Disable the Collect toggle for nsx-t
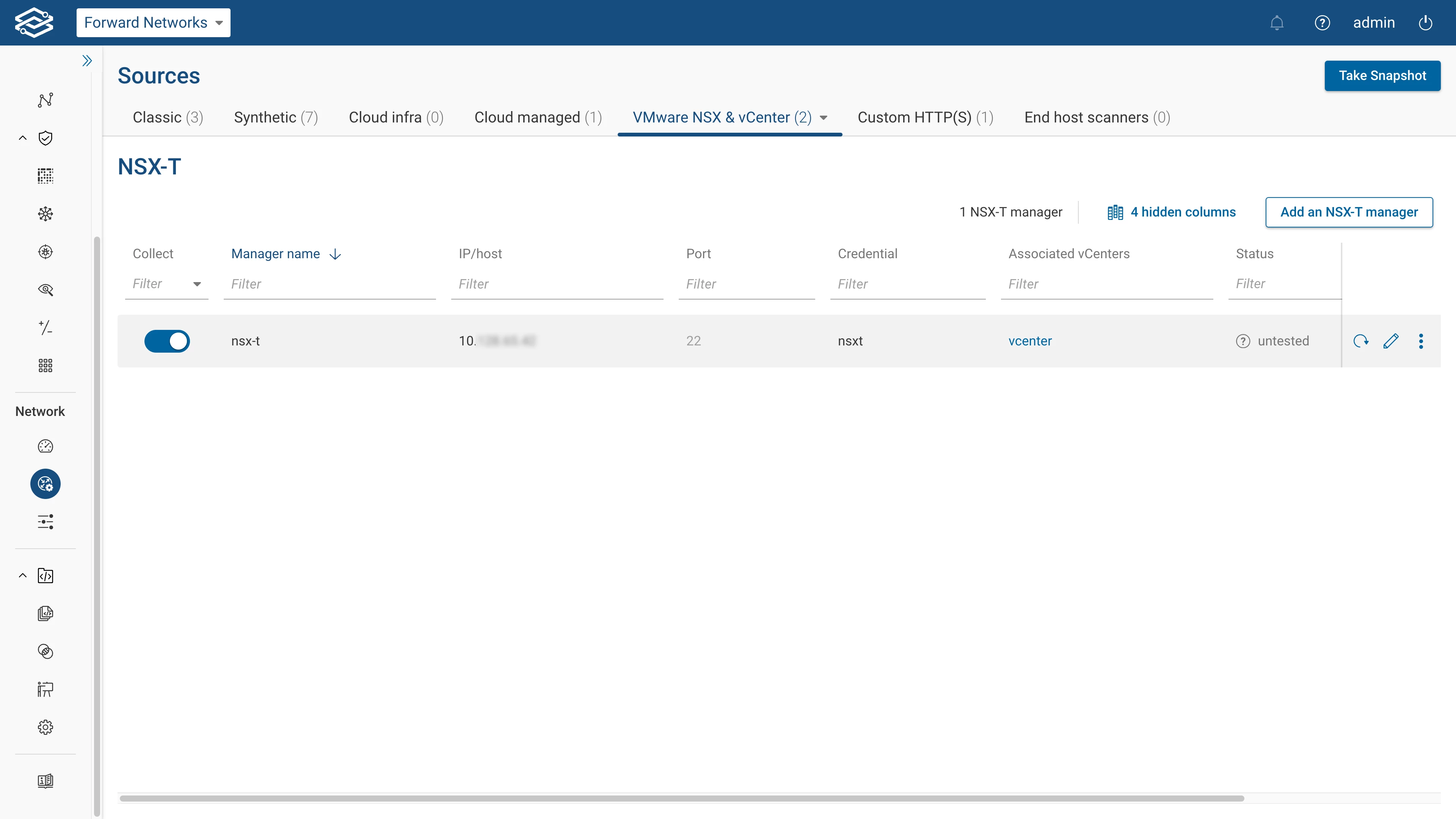The image size is (1456, 819). [x=167, y=341]
